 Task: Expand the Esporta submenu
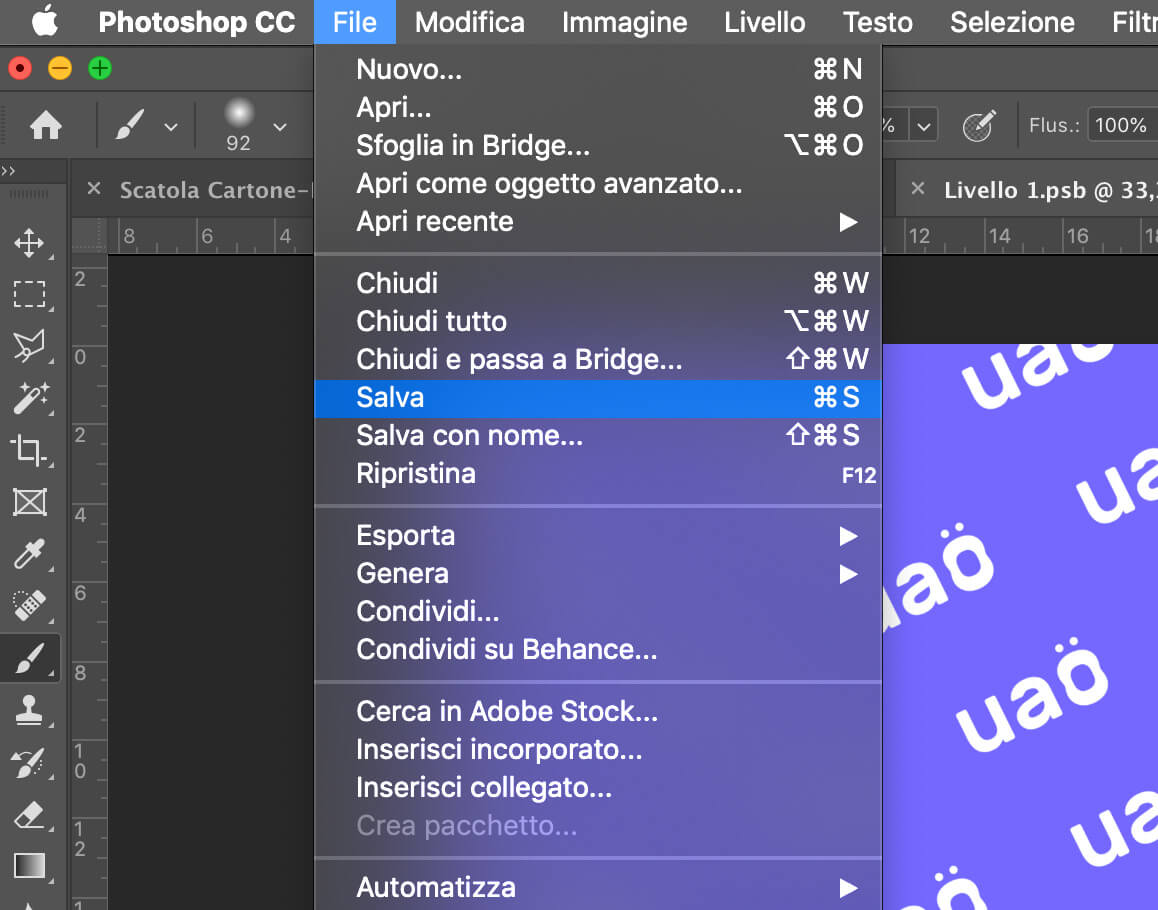pyautogui.click(x=848, y=536)
